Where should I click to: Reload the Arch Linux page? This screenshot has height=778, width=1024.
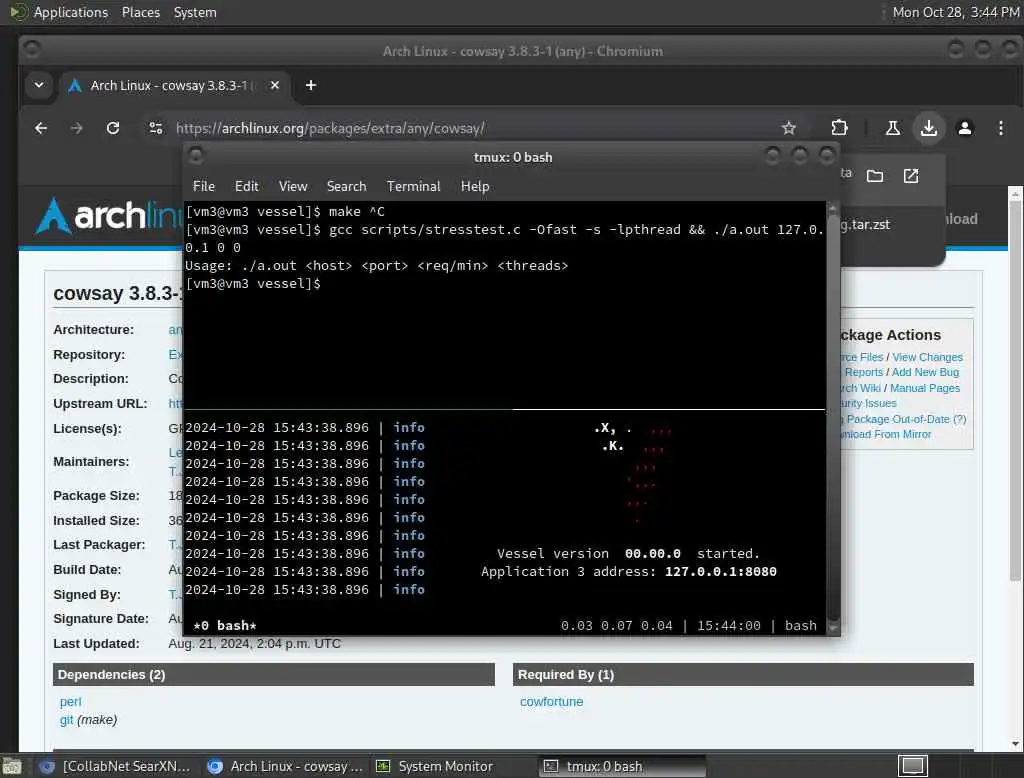[113, 128]
